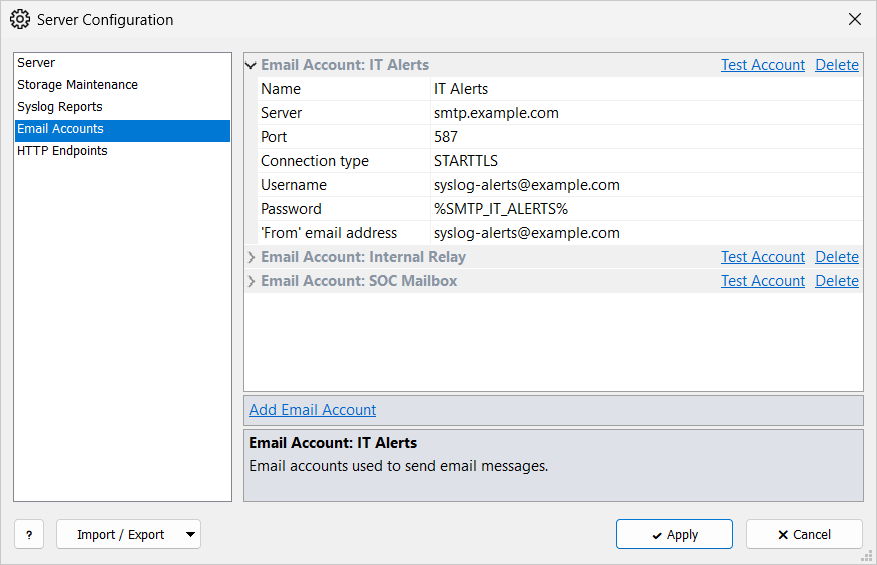Click Add Email Account link

coord(313,410)
